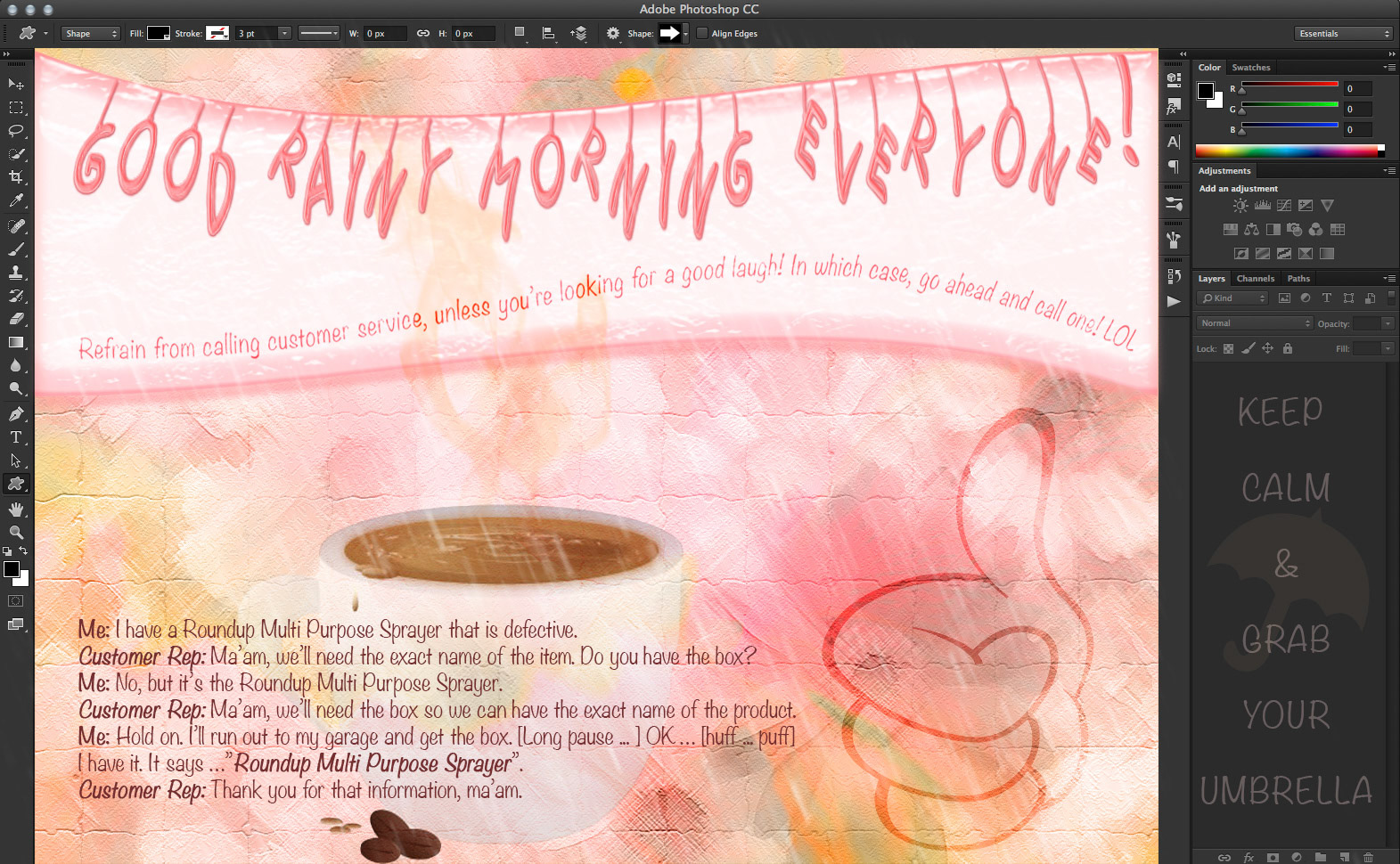Add Brightness/Contrast adjustment

click(1240, 206)
